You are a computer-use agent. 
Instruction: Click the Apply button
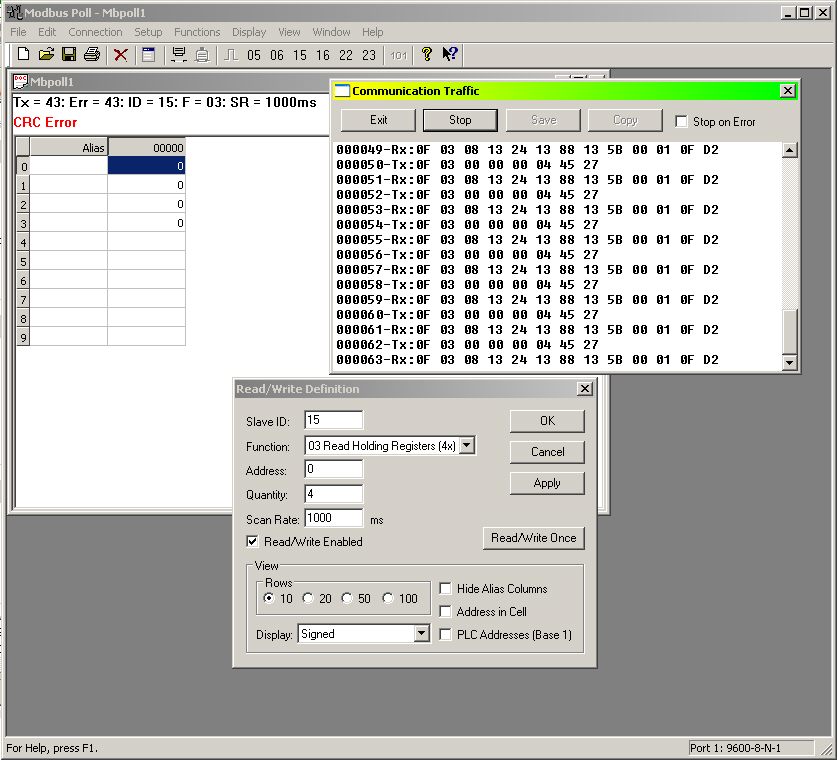(x=547, y=483)
